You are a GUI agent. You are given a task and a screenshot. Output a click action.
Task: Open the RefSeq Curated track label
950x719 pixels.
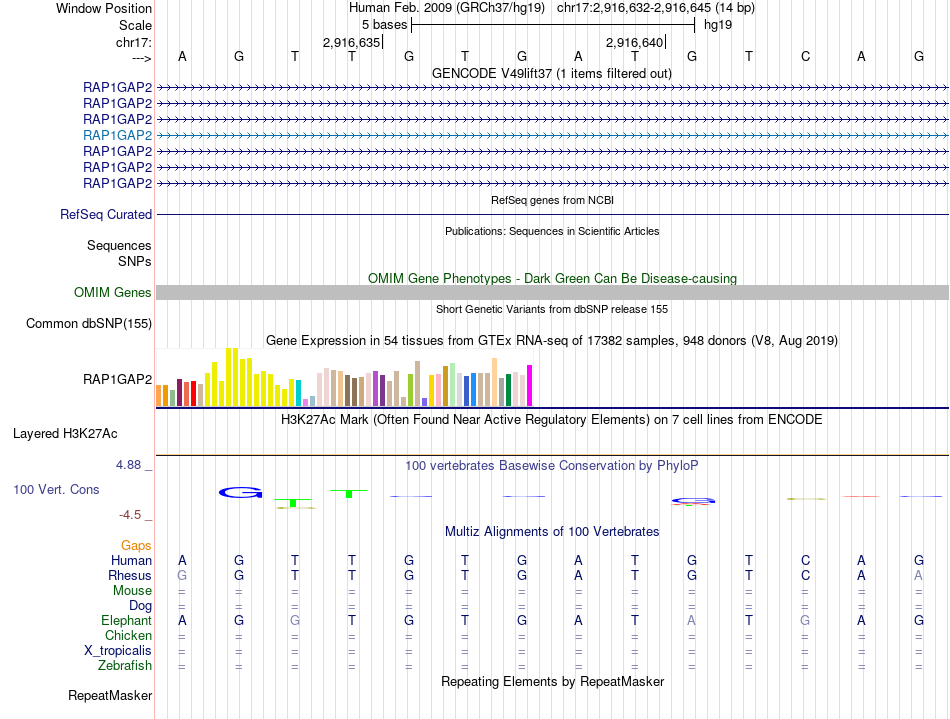point(106,214)
